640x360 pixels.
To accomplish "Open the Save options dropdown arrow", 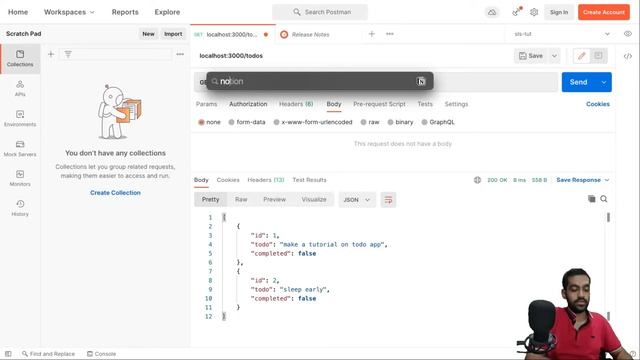I will (x=554, y=56).
